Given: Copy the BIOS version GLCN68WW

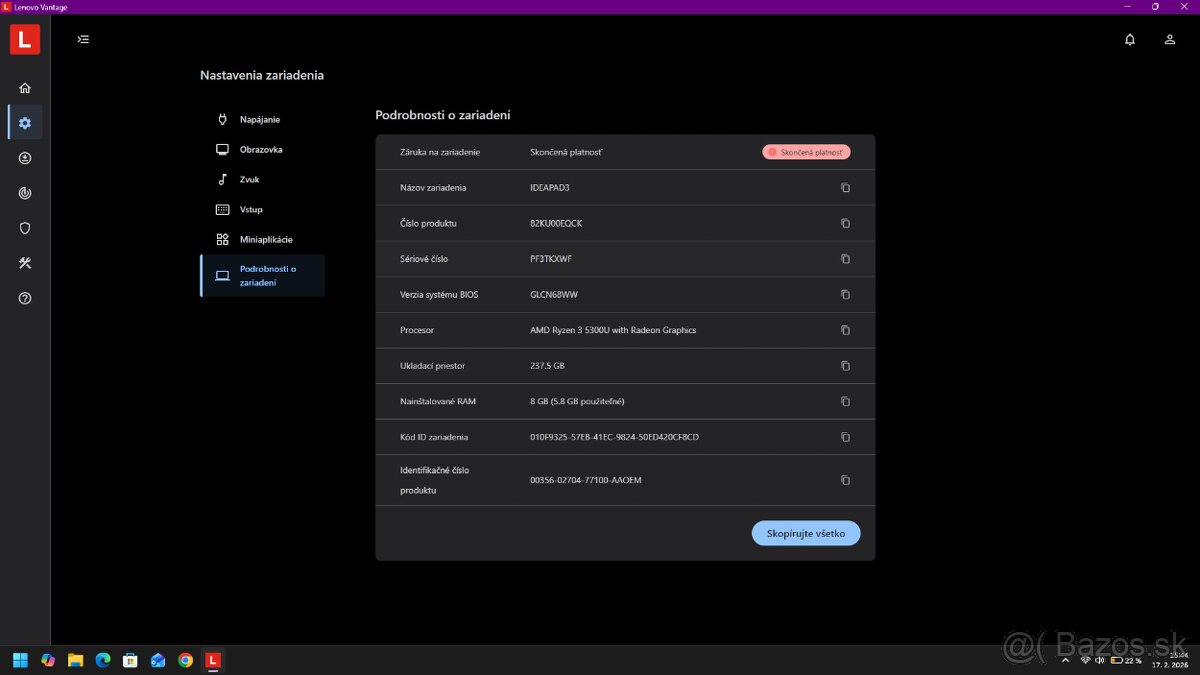Looking at the screenshot, I should (x=845, y=295).
